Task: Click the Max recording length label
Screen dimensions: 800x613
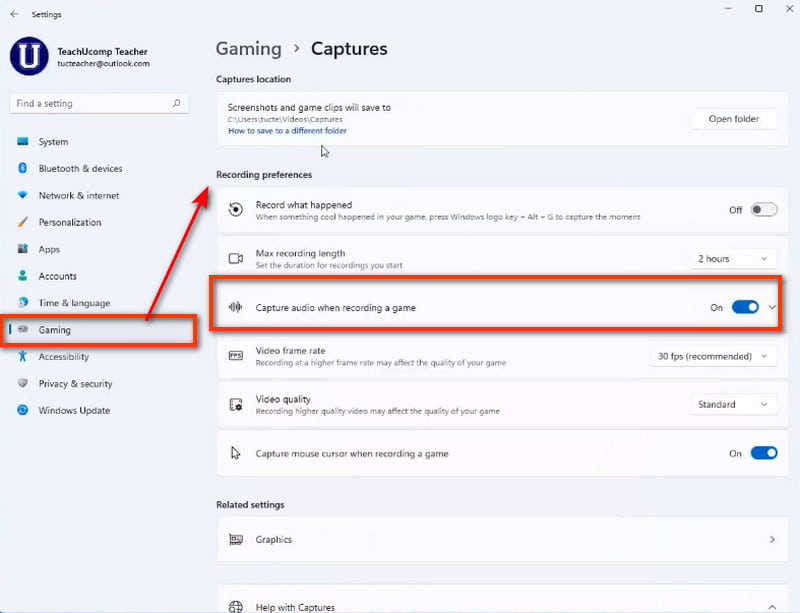Action: pos(301,253)
